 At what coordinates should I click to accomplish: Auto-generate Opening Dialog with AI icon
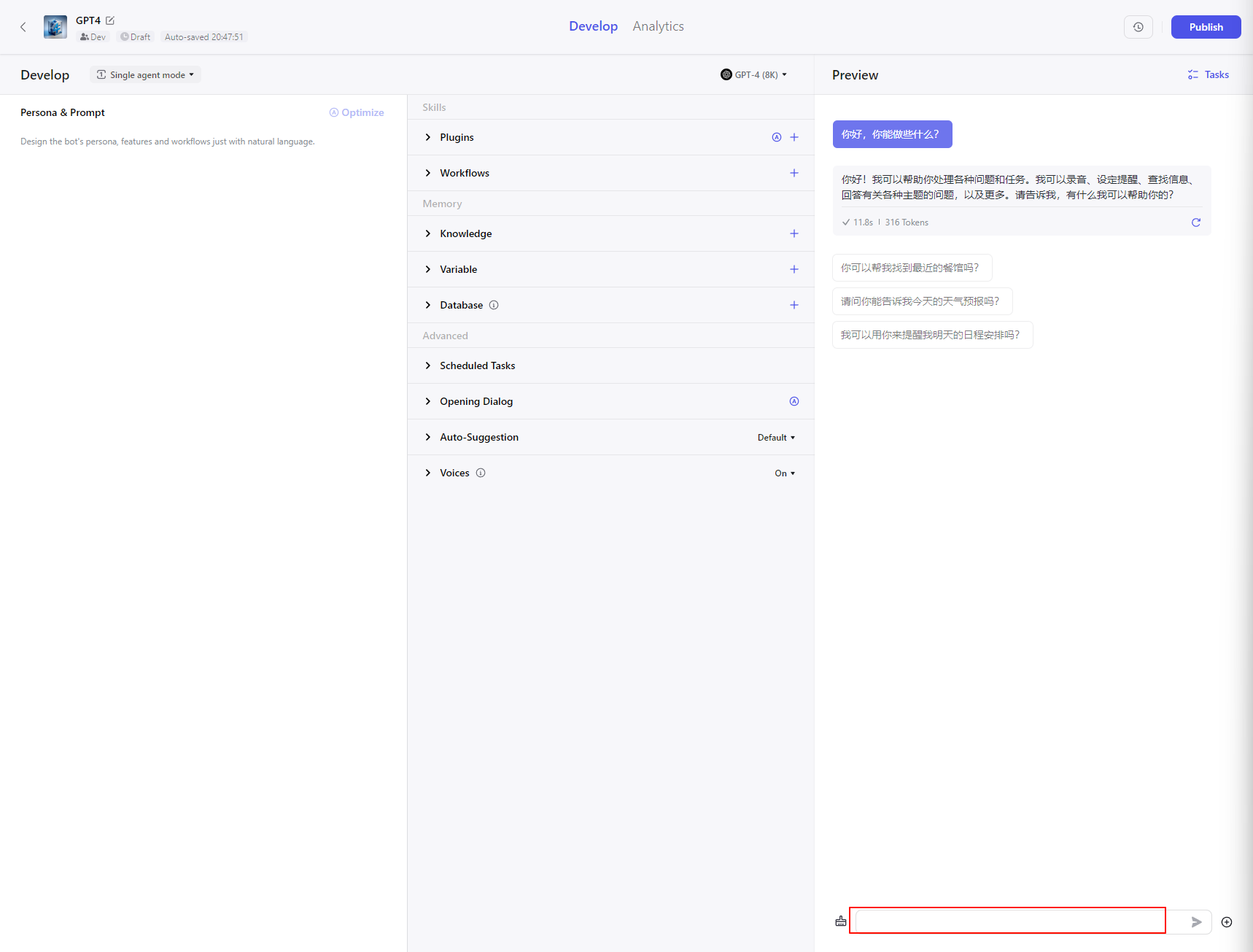794,401
